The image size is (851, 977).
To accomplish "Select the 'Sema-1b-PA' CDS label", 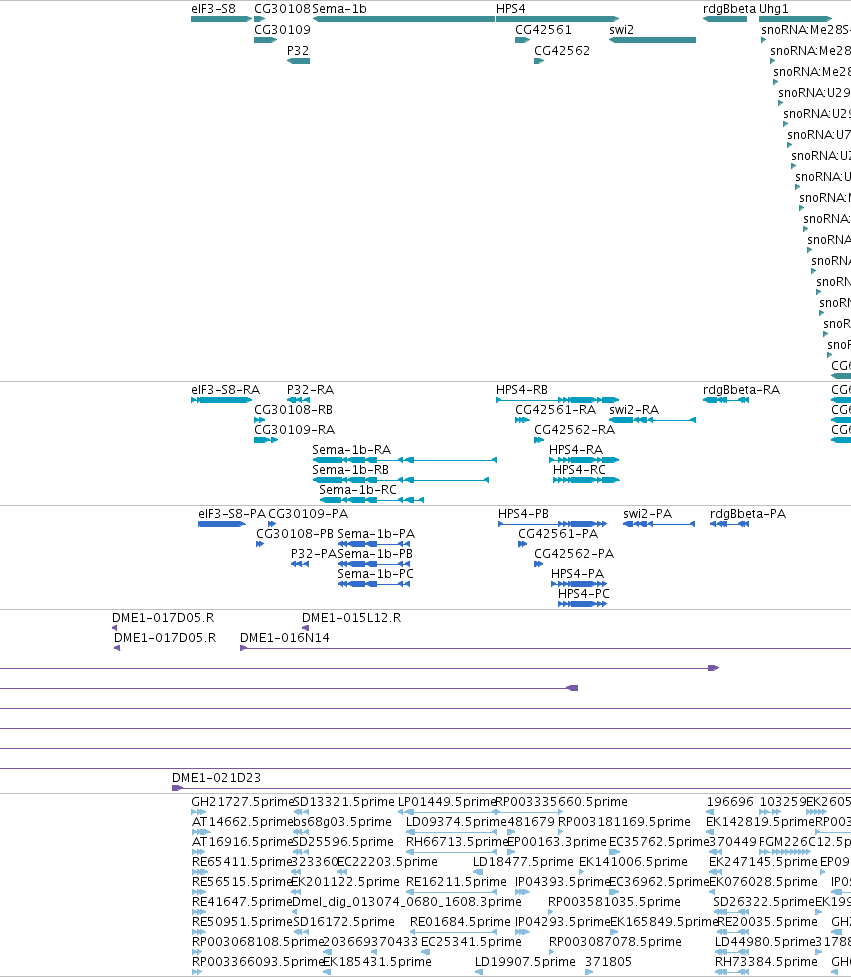I will click(376, 533).
